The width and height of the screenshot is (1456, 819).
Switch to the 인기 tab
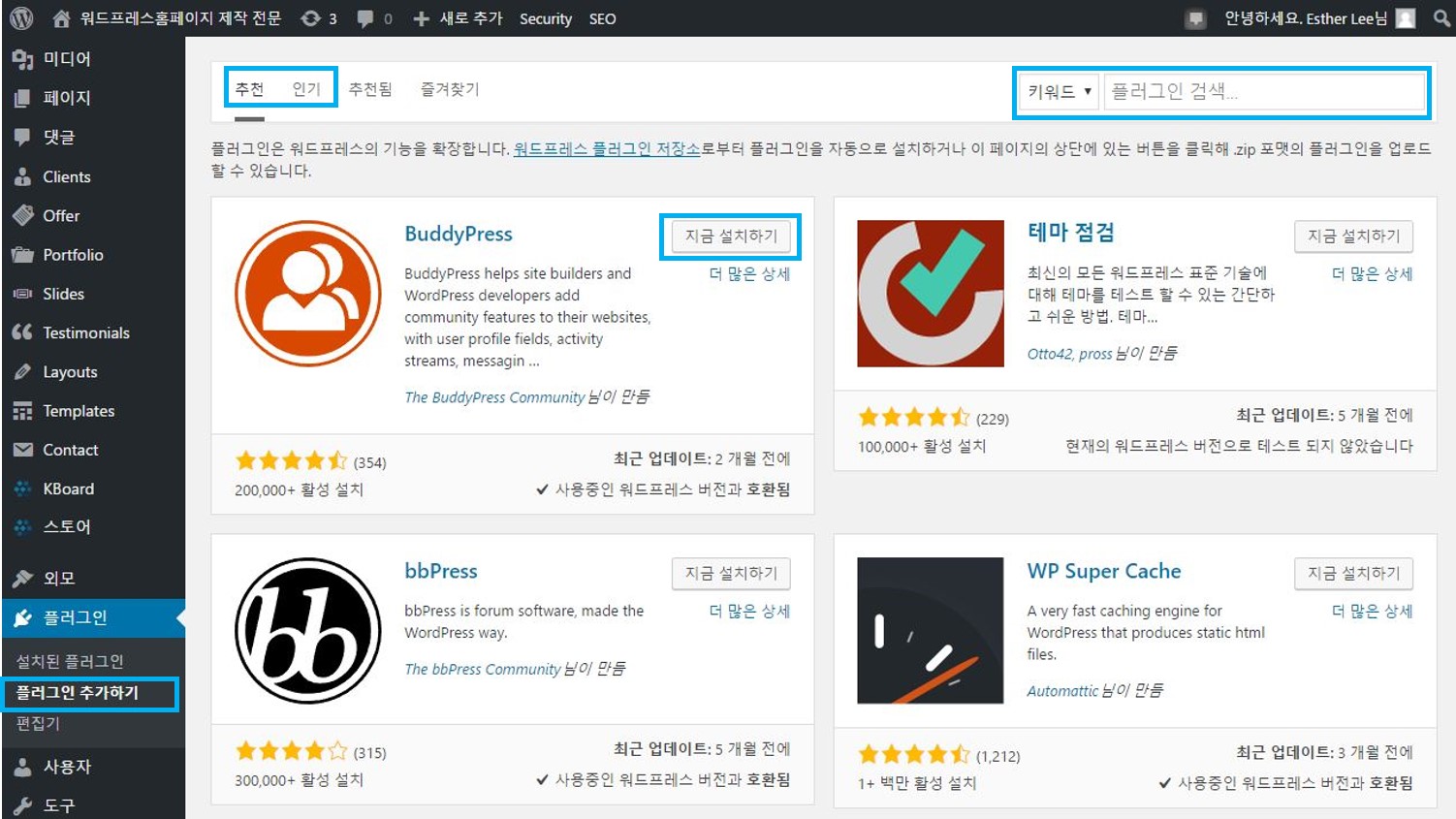(306, 89)
